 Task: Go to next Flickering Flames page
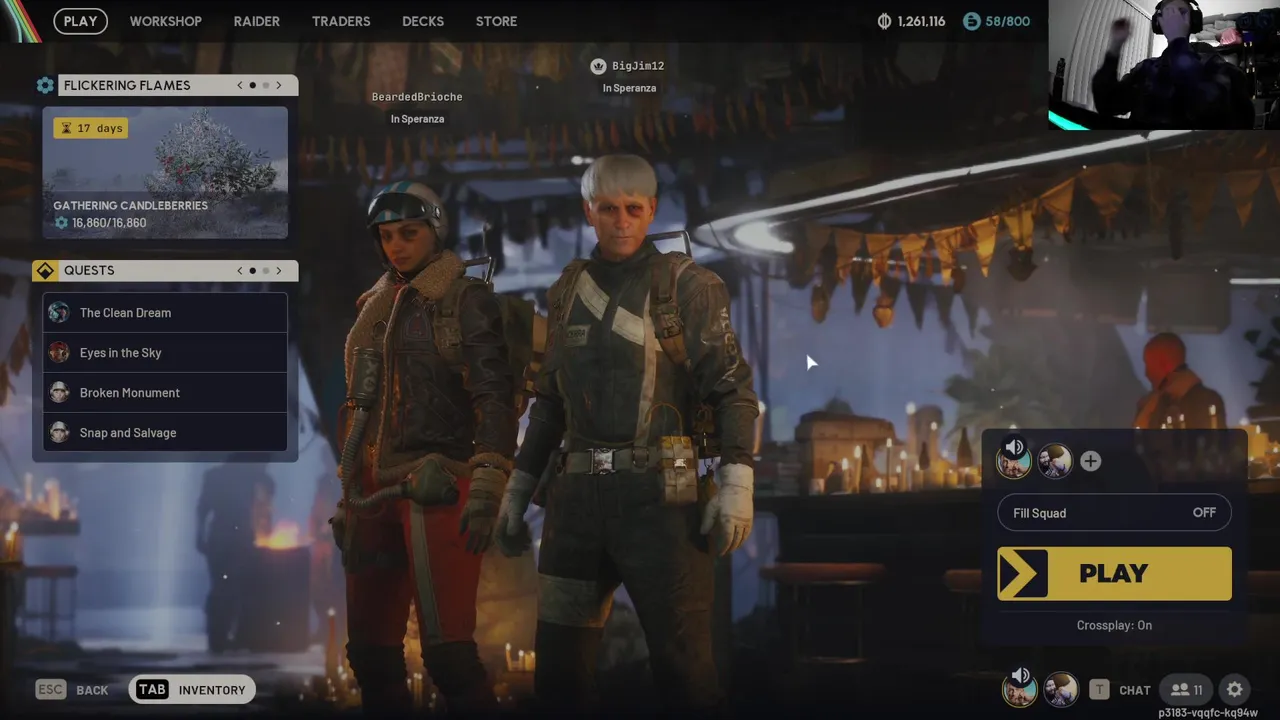tap(279, 85)
